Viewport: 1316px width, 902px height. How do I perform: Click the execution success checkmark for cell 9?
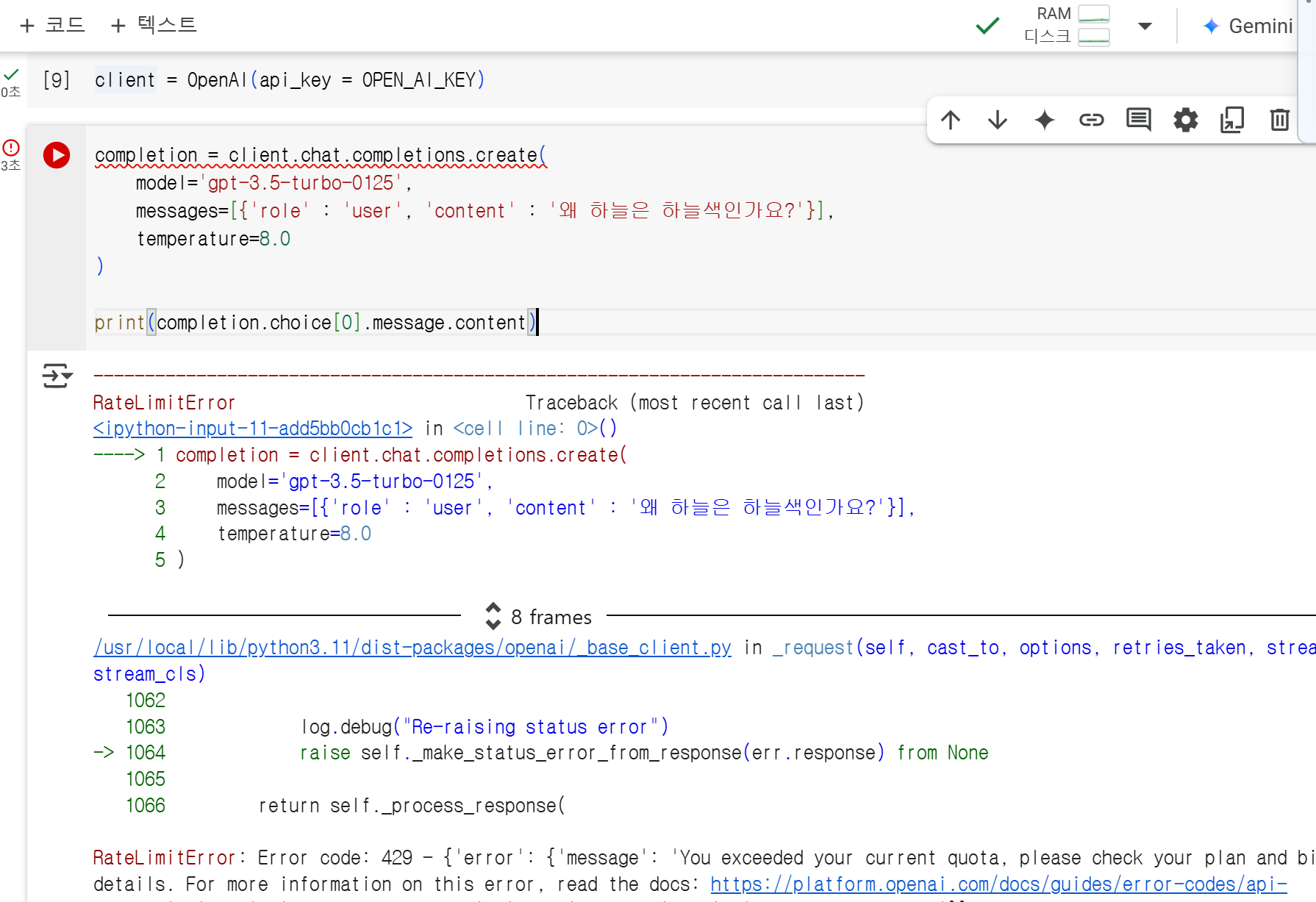click(11, 74)
